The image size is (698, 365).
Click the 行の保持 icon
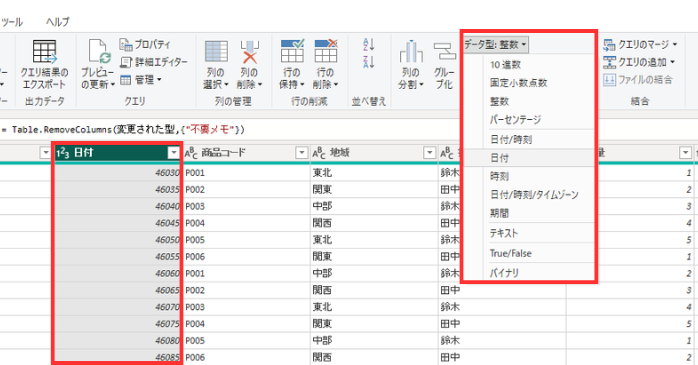pos(292,51)
